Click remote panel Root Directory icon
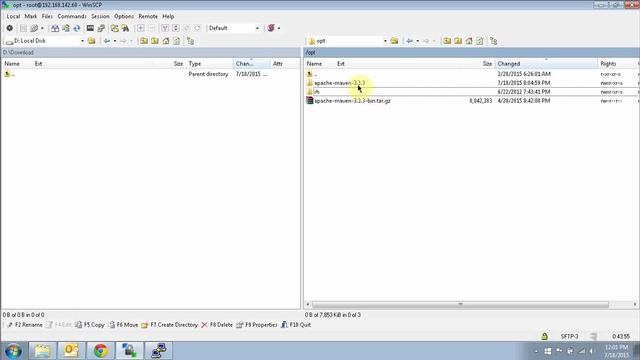The image size is (640, 360). 458,41
